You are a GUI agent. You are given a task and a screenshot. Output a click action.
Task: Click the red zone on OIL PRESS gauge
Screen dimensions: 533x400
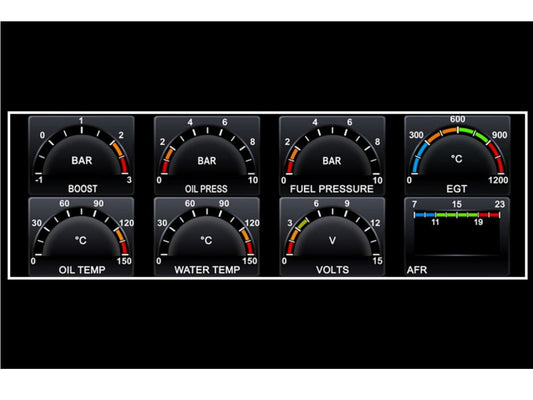tap(165, 167)
